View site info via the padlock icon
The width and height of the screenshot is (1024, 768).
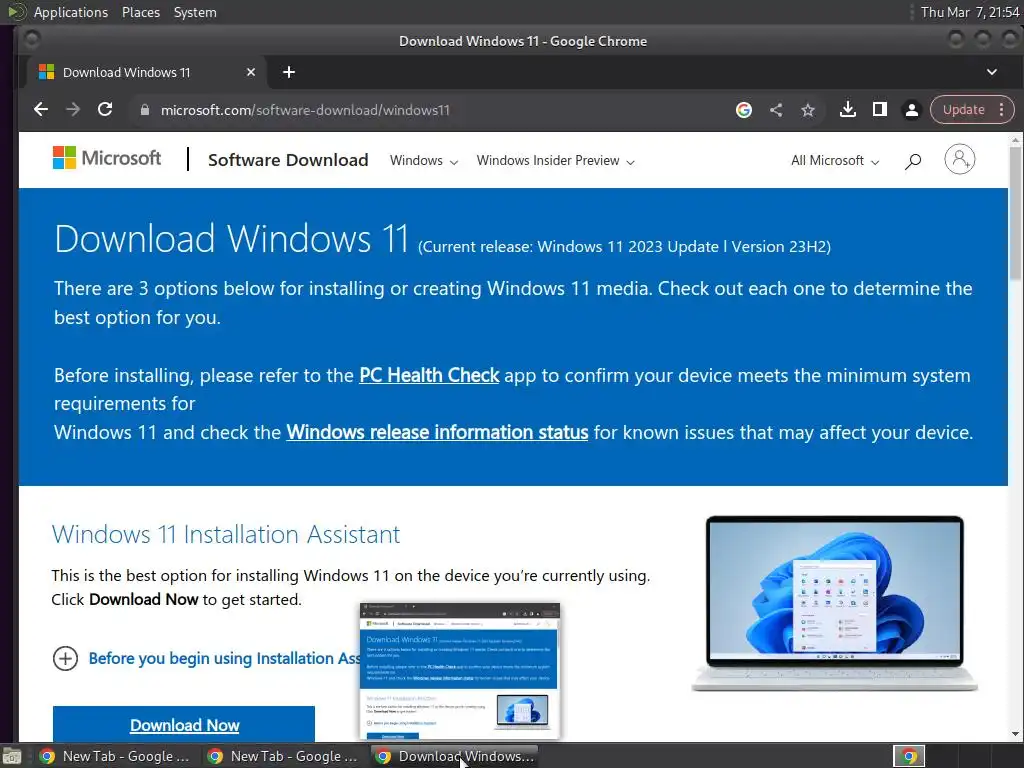coord(145,110)
